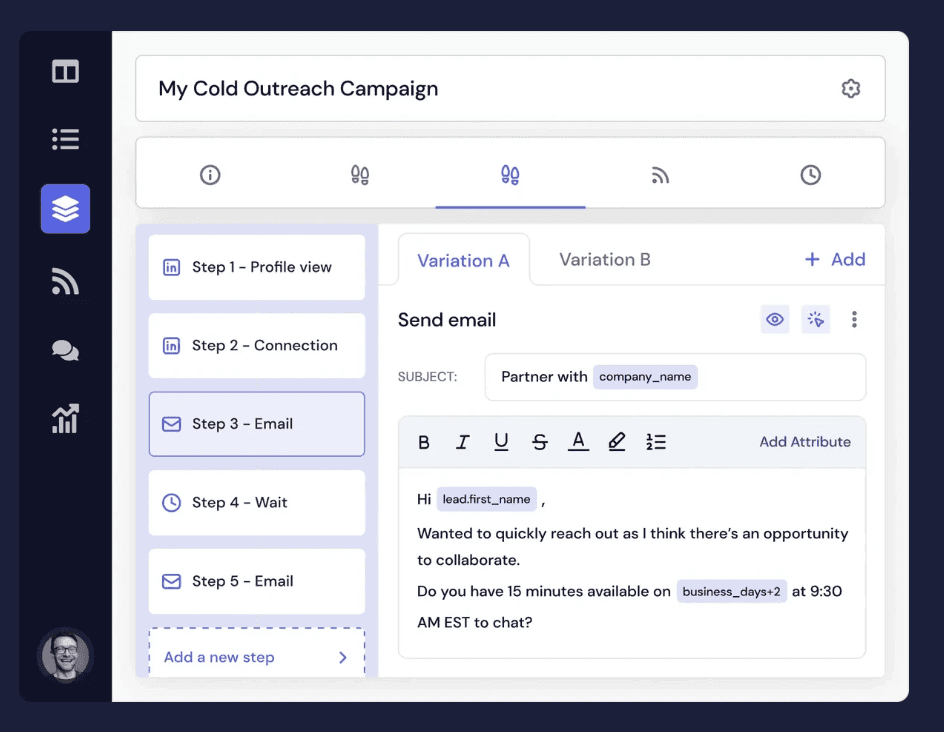The height and width of the screenshot is (732, 944).
Task: Click the LinkedIn icon on Step 2
Action: click(x=172, y=346)
